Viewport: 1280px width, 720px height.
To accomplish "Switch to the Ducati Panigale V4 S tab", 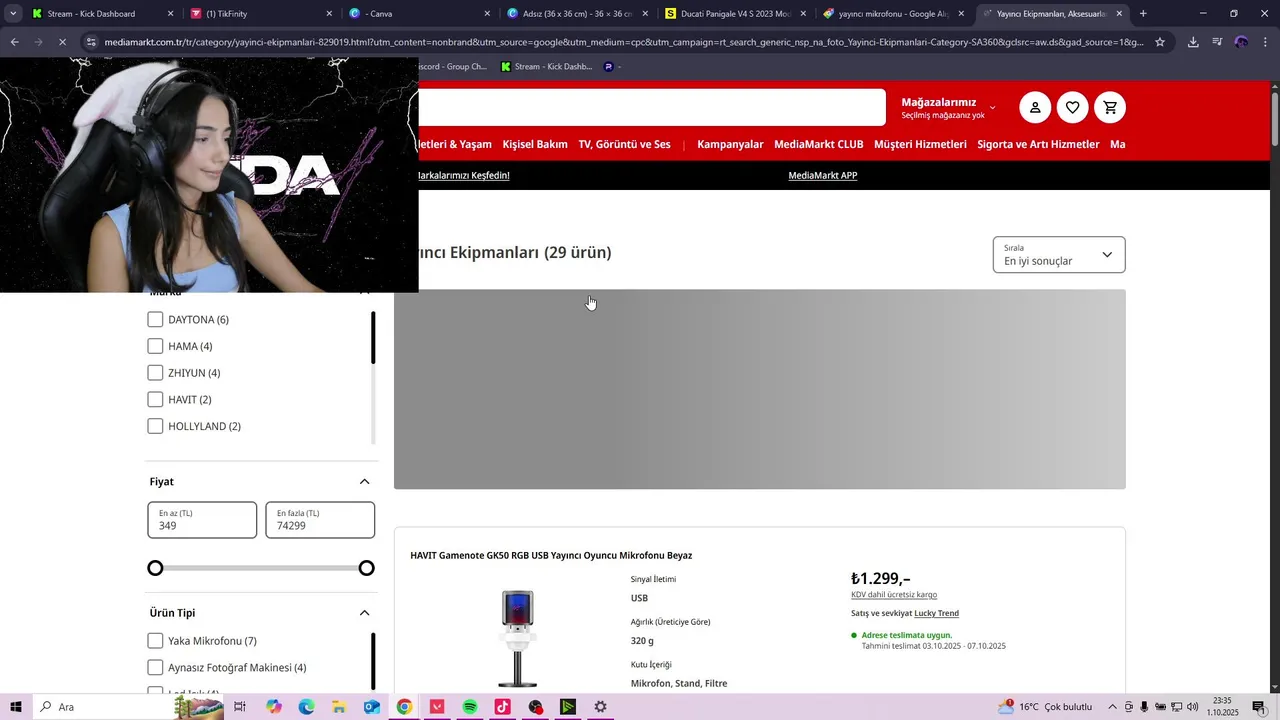I will (735, 14).
